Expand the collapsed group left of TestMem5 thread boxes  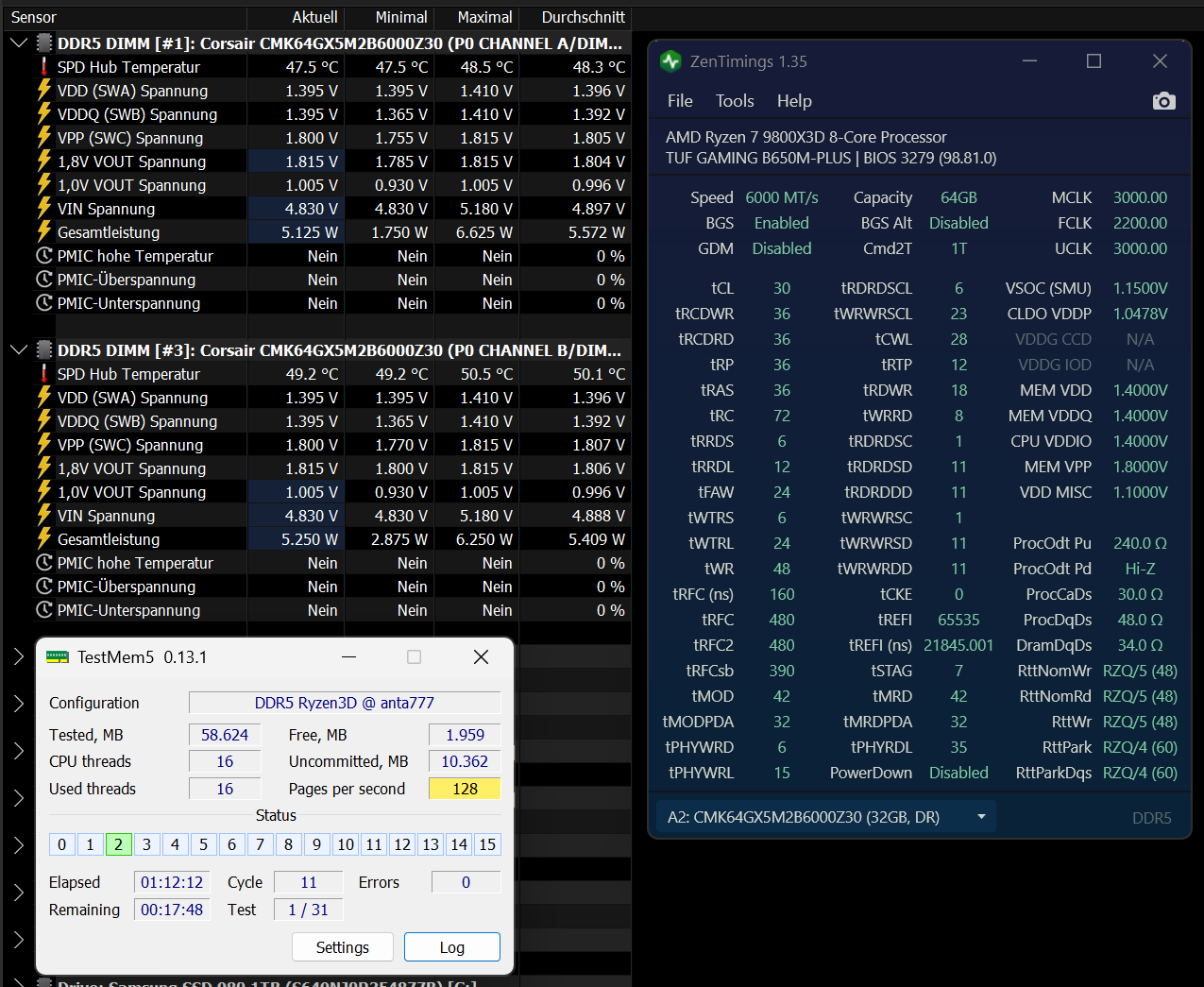[x=18, y=845]
